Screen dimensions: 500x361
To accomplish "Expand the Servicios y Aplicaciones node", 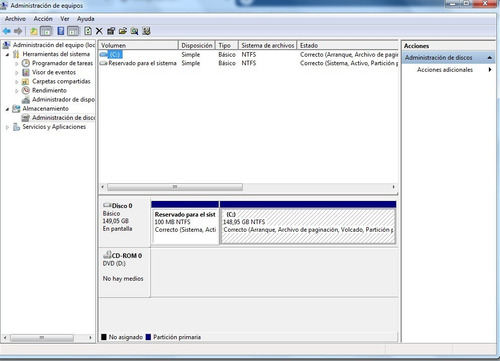I will pyautogui.click(x=7, y=127).
